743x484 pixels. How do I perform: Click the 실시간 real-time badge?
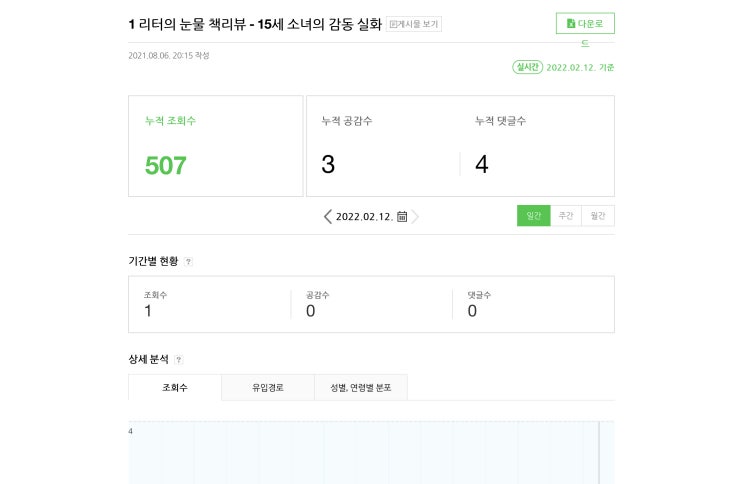pos(526,67)
